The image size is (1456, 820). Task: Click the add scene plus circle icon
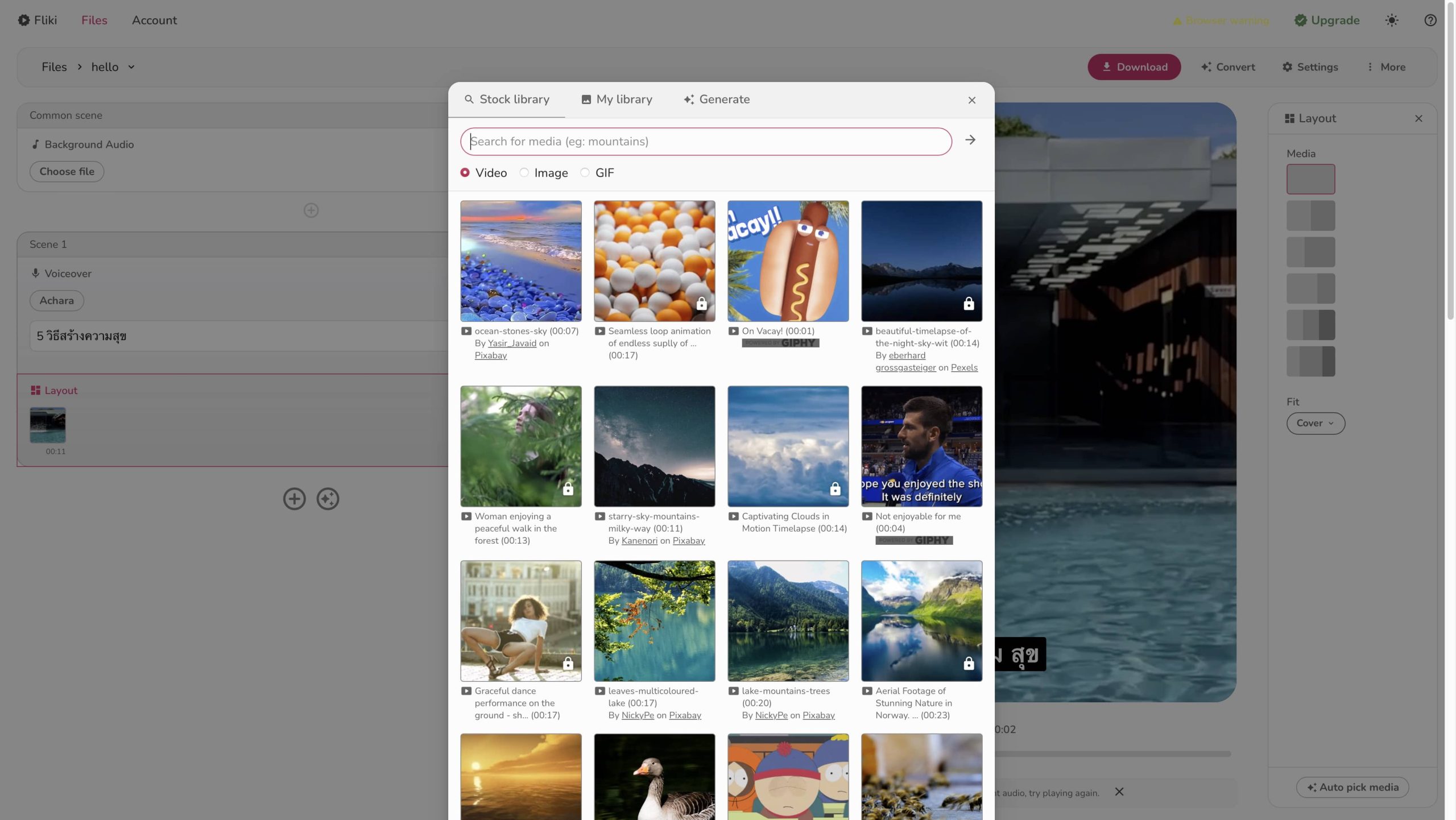tap(294, 499)
